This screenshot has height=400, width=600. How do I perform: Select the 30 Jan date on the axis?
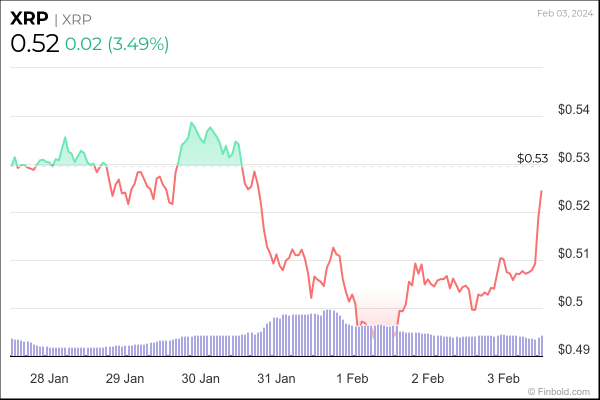(200, 379)
